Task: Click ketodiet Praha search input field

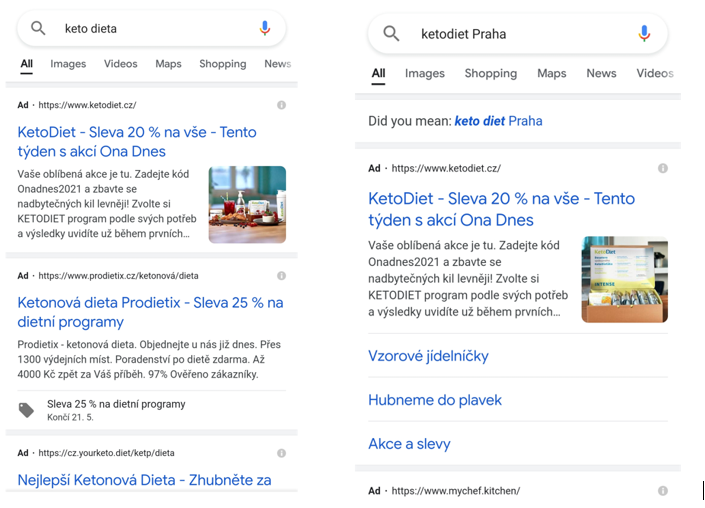Action: click(518, 34)
